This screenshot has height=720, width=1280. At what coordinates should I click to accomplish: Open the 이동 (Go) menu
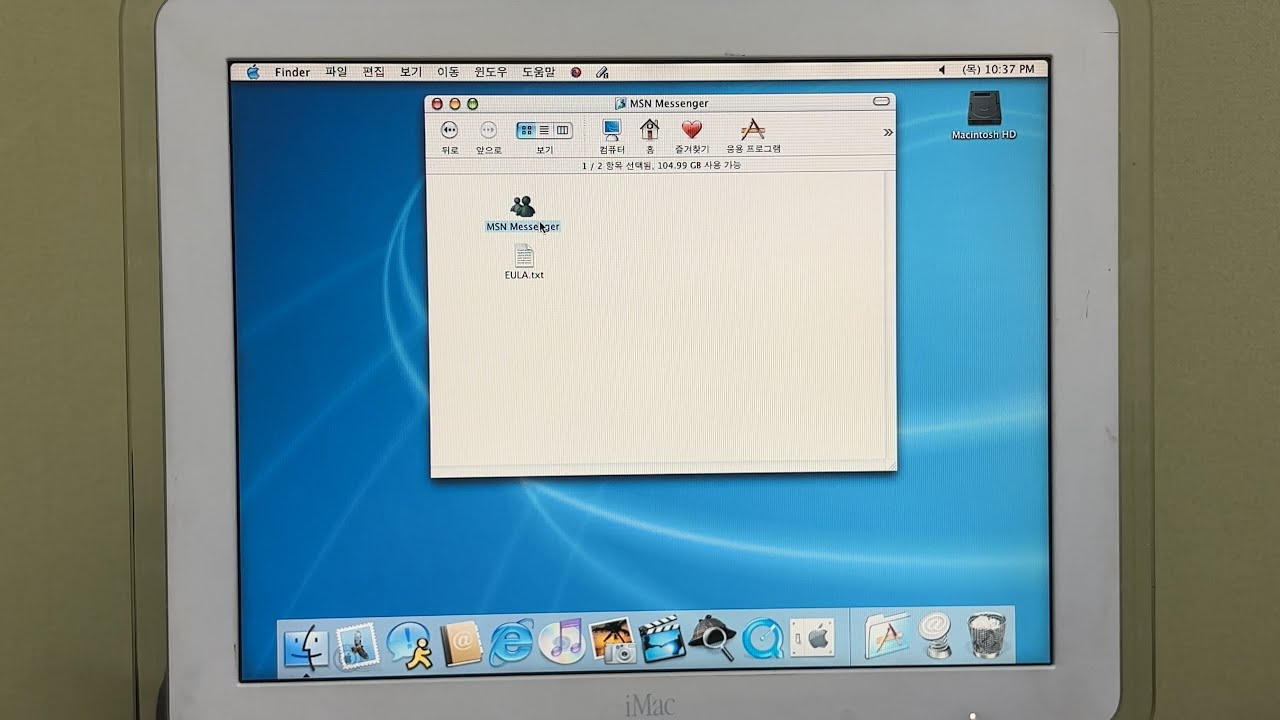(x=448, y=72)
